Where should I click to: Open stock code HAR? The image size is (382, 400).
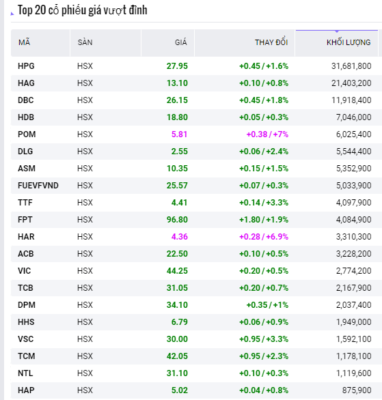(x=26, y=237)
